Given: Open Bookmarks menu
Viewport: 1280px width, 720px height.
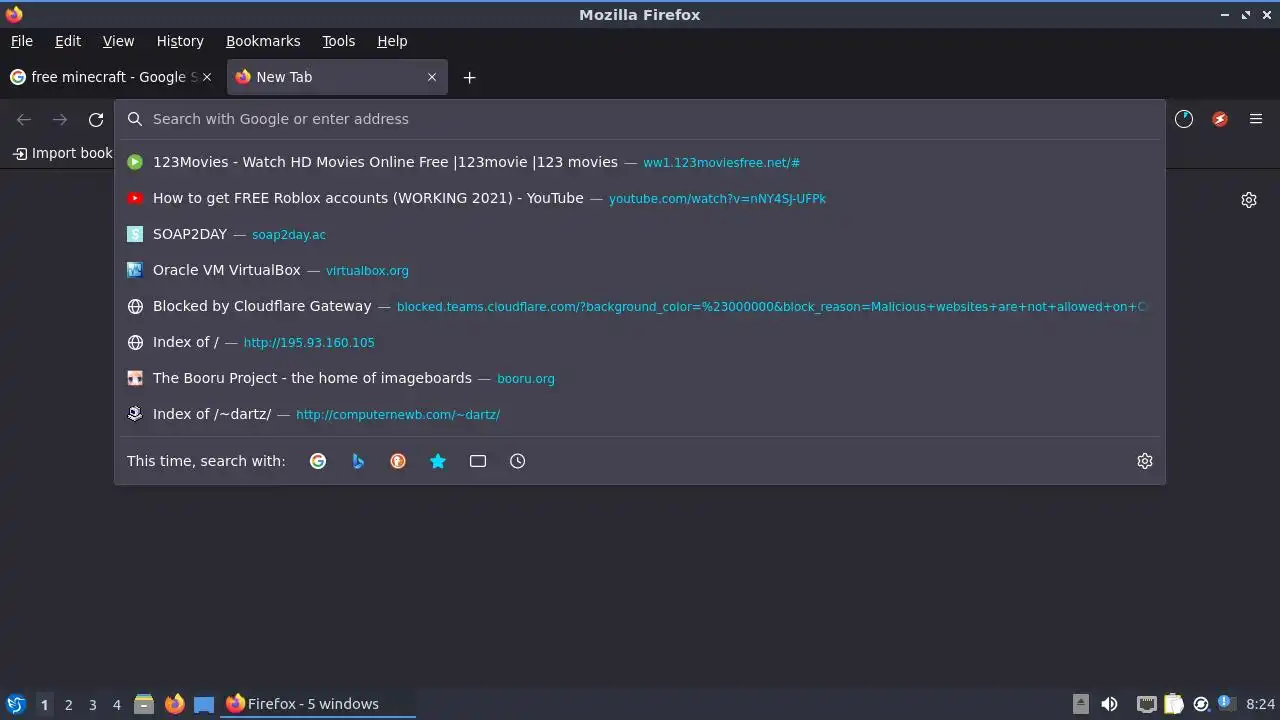Looking at the screenshot, I should [x=263, y=41].
